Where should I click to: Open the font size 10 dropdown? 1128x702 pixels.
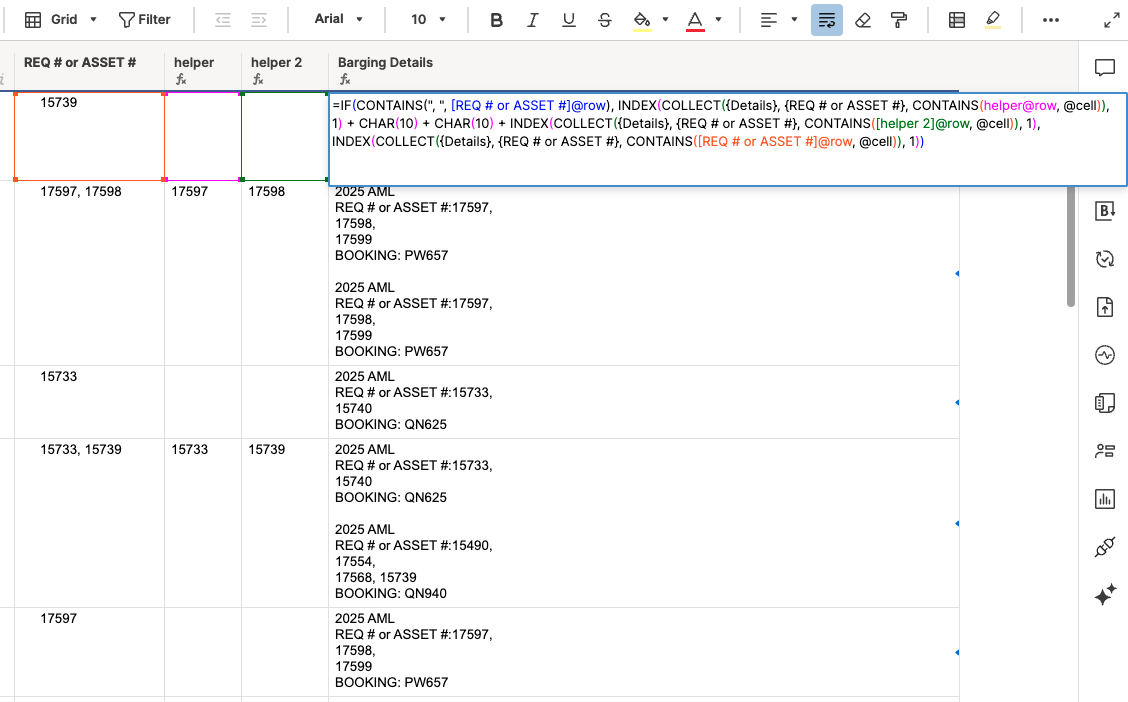(428, 19)
